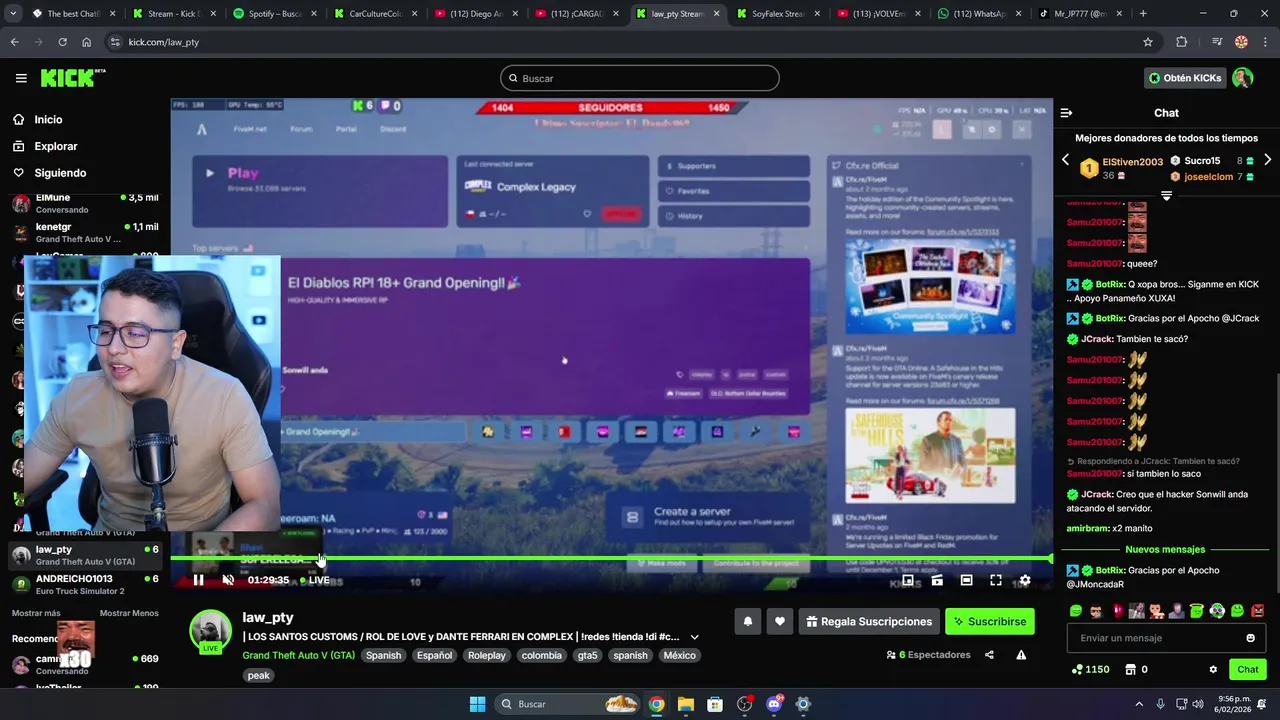Collapse the chat panel
The image size is (1280, 720).
coord(1066,113)
